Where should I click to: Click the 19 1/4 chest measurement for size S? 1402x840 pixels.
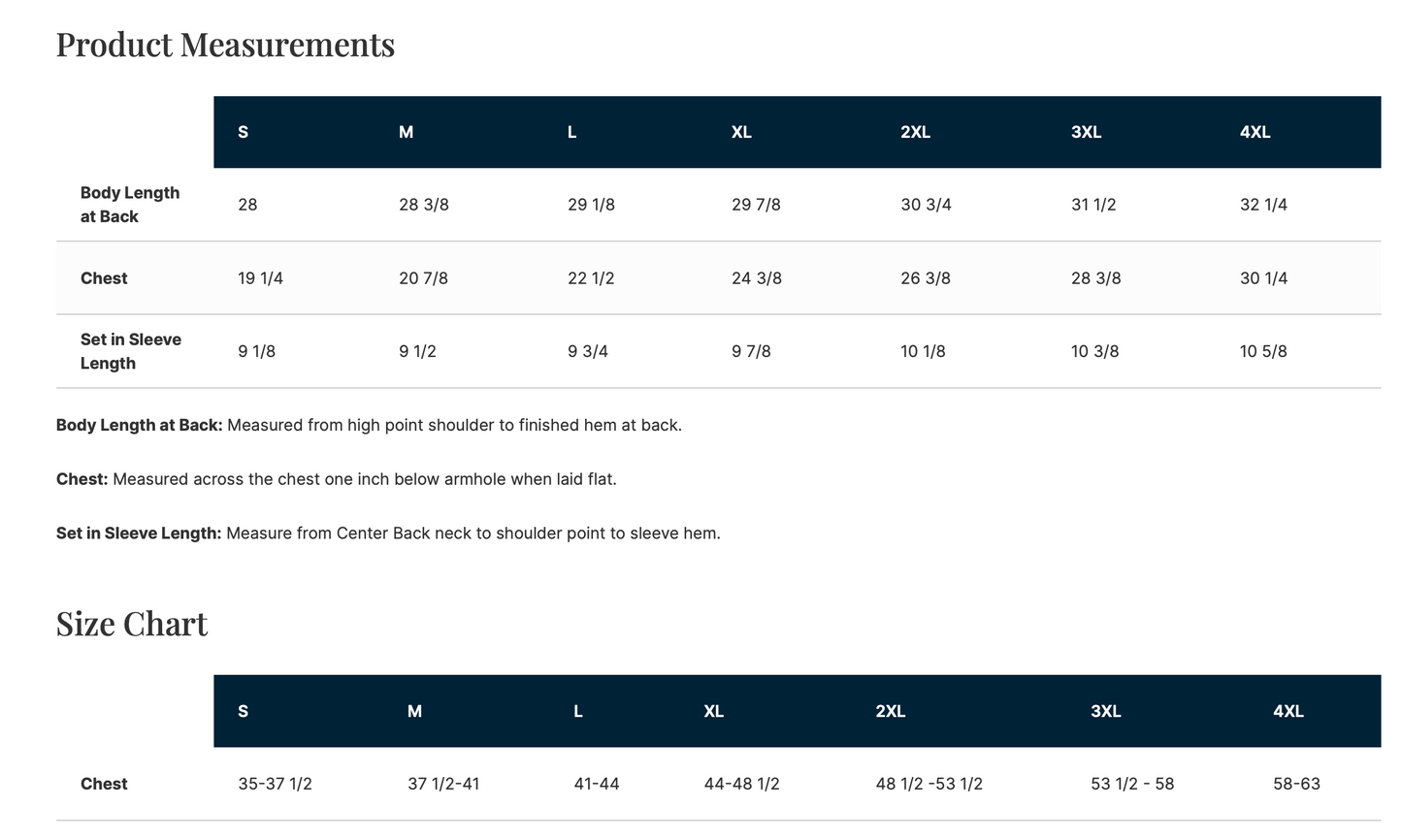click(260, 278)
